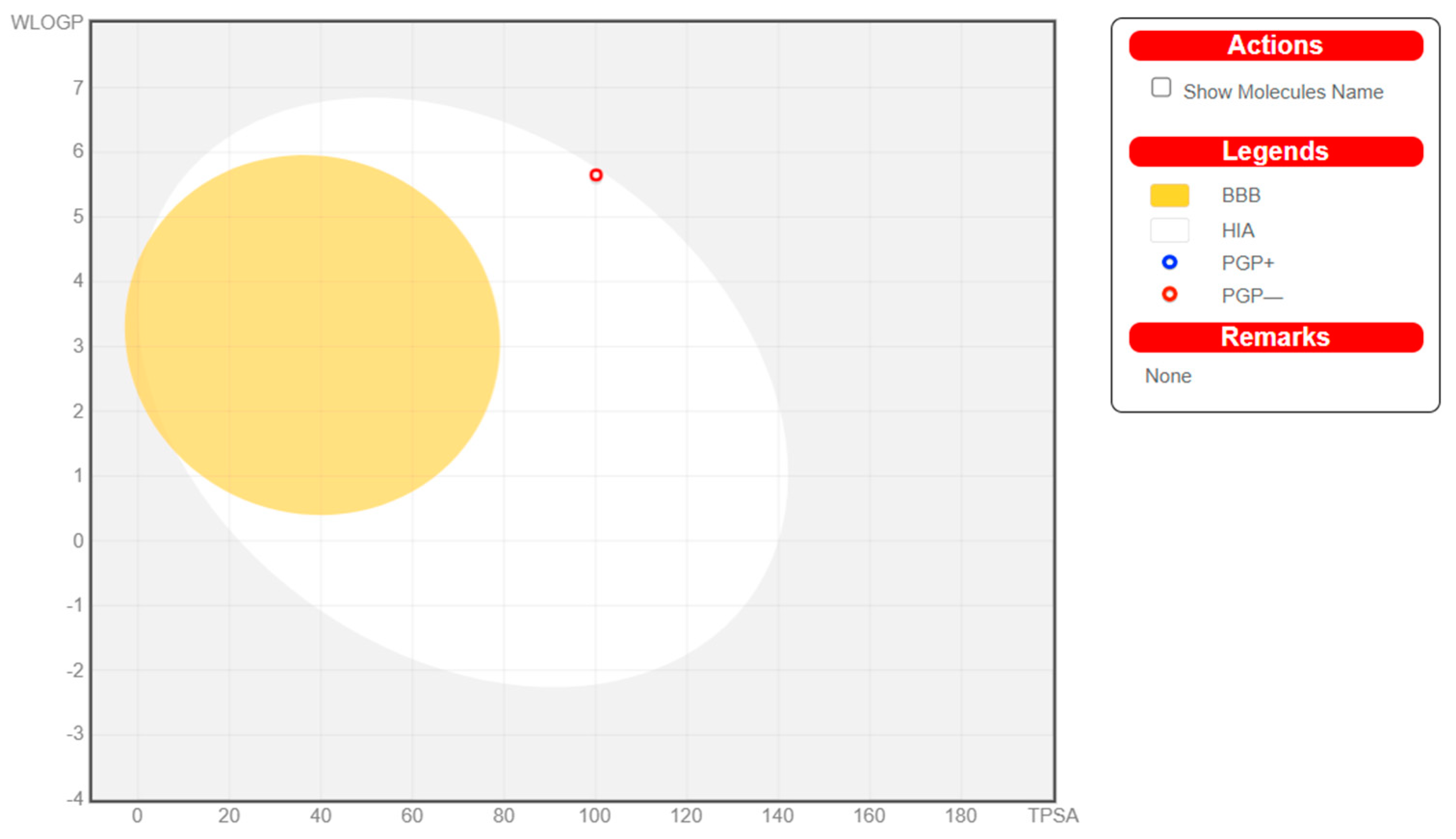Viewport: 1456px width, 839px height.
Task: Click the BBB legend label
Action: tap(1241, 196)
